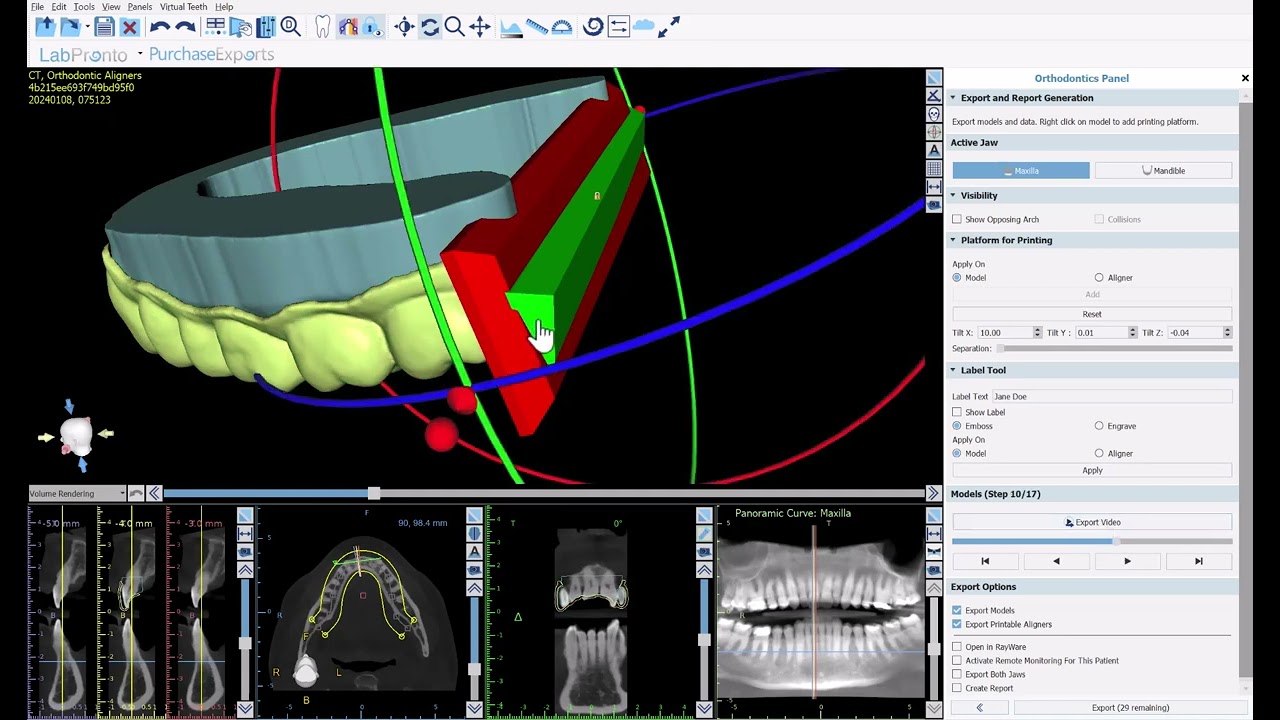This screenshot has height=720, width=1280.
Task: Click the Cloud icon in toolbar
Action: tap(644, 27)
